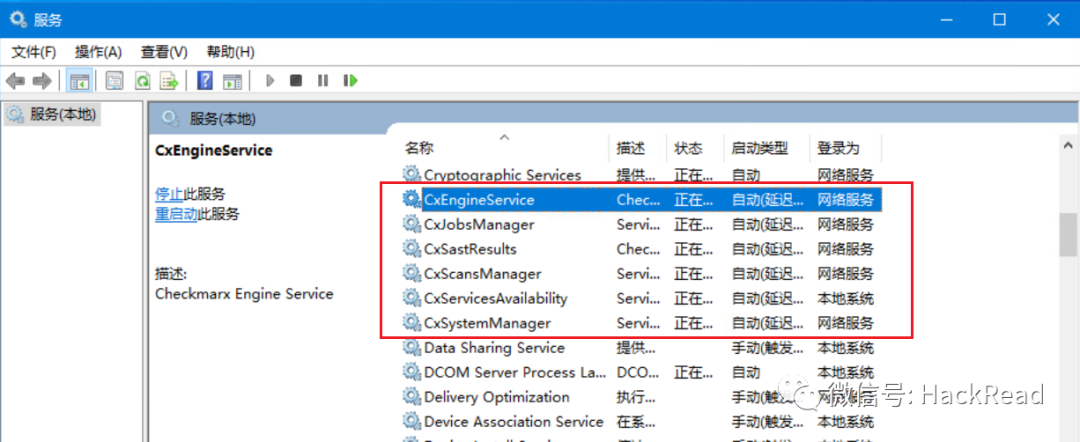This screenshot has width=1080, height=442.
Task: Click 网络服务 login of CxJobsManager row
Action: tap(845, 224)
